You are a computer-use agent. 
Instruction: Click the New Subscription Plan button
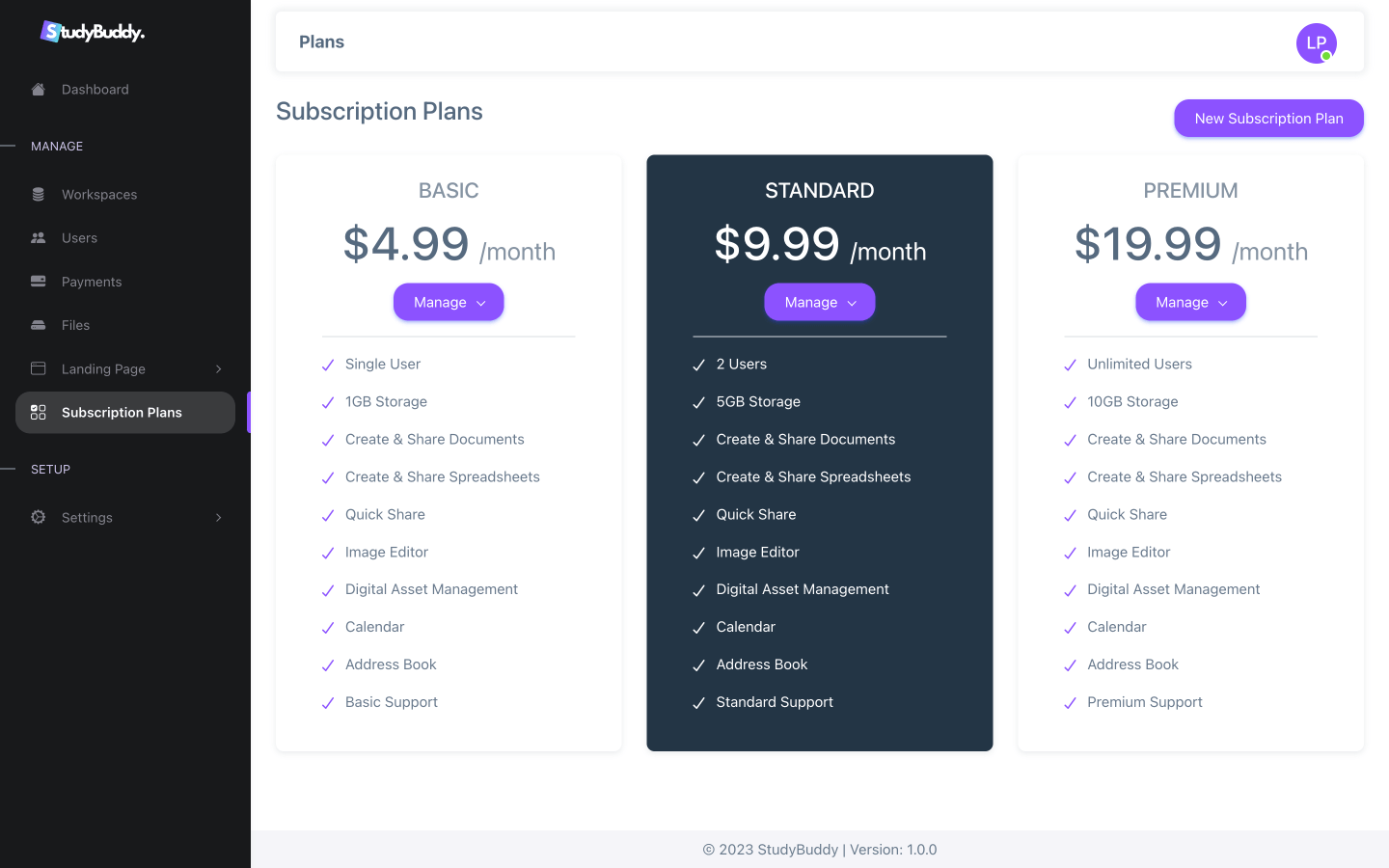pos(1268,119)
